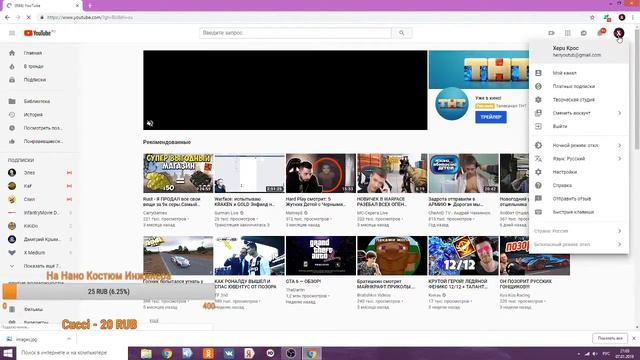Open История in the sidebar

pos(40,115)
